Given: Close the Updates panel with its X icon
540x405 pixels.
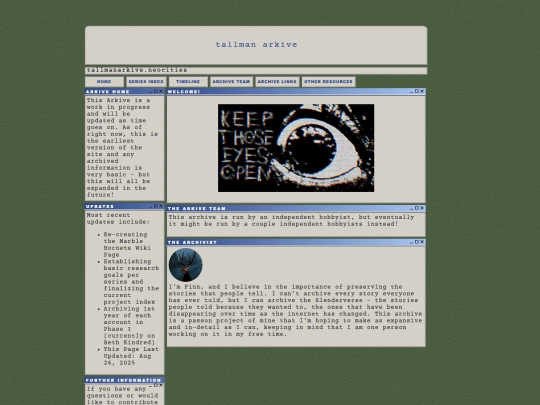Looking at the screenshot, I should pos(161,206).
